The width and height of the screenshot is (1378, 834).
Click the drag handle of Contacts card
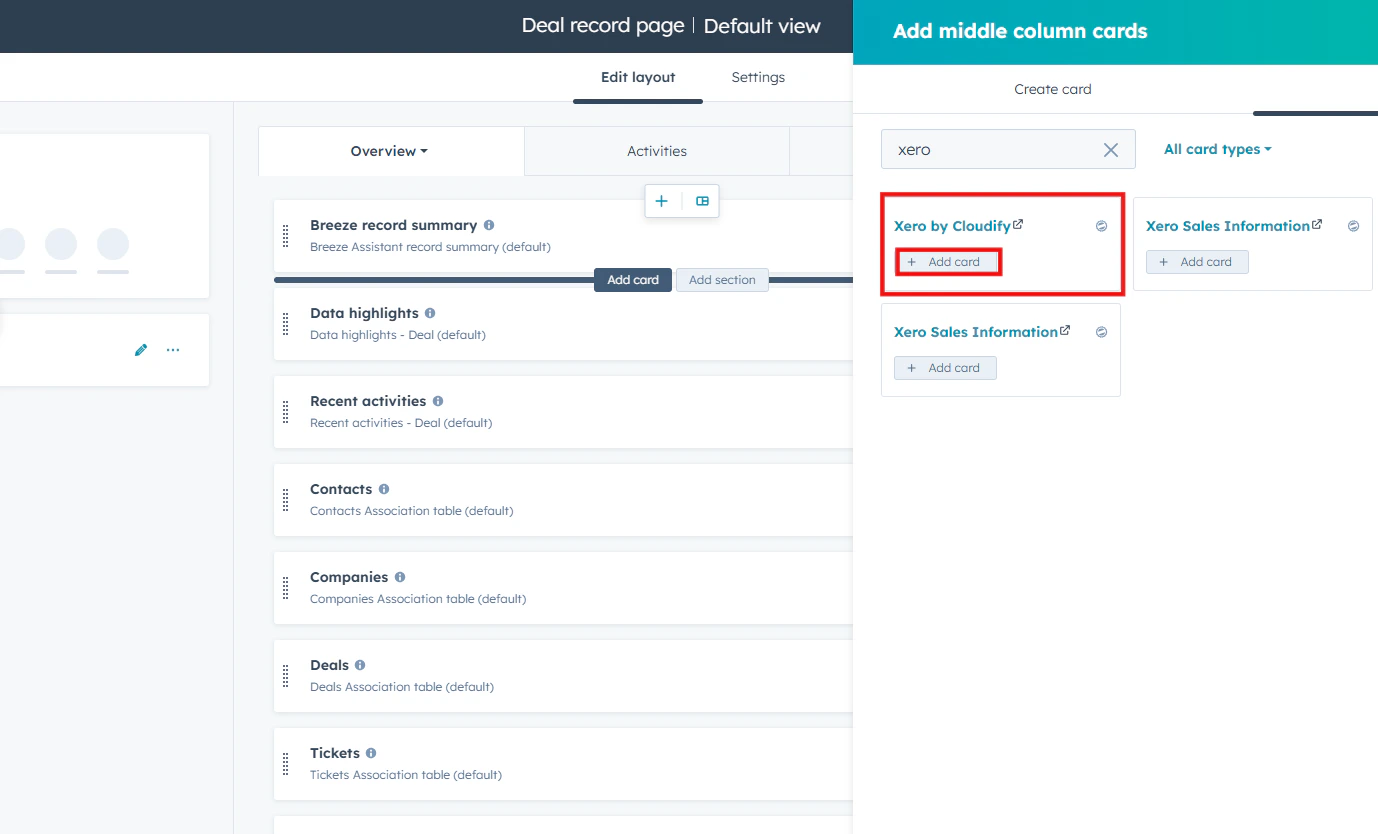[x=286, y=500]
